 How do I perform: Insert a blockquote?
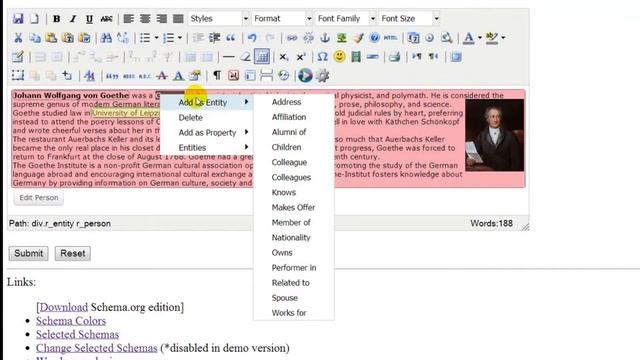pyautogui.click(x=231, y=38)
